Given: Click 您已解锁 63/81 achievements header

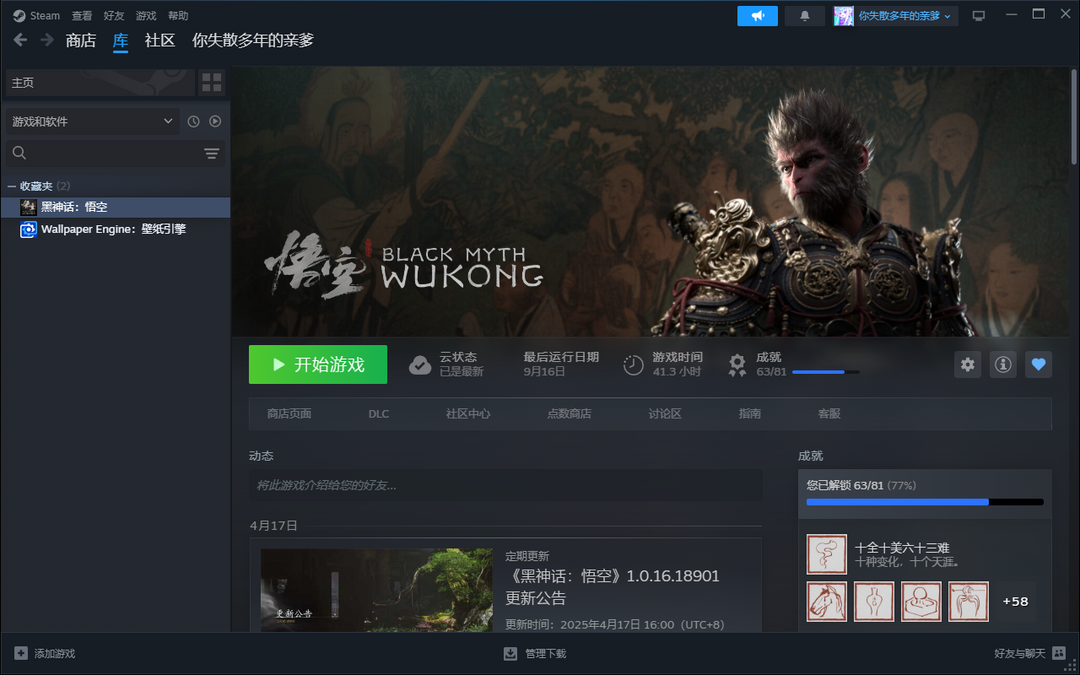Looking at the screenshot, I should [x=861, y=486].
